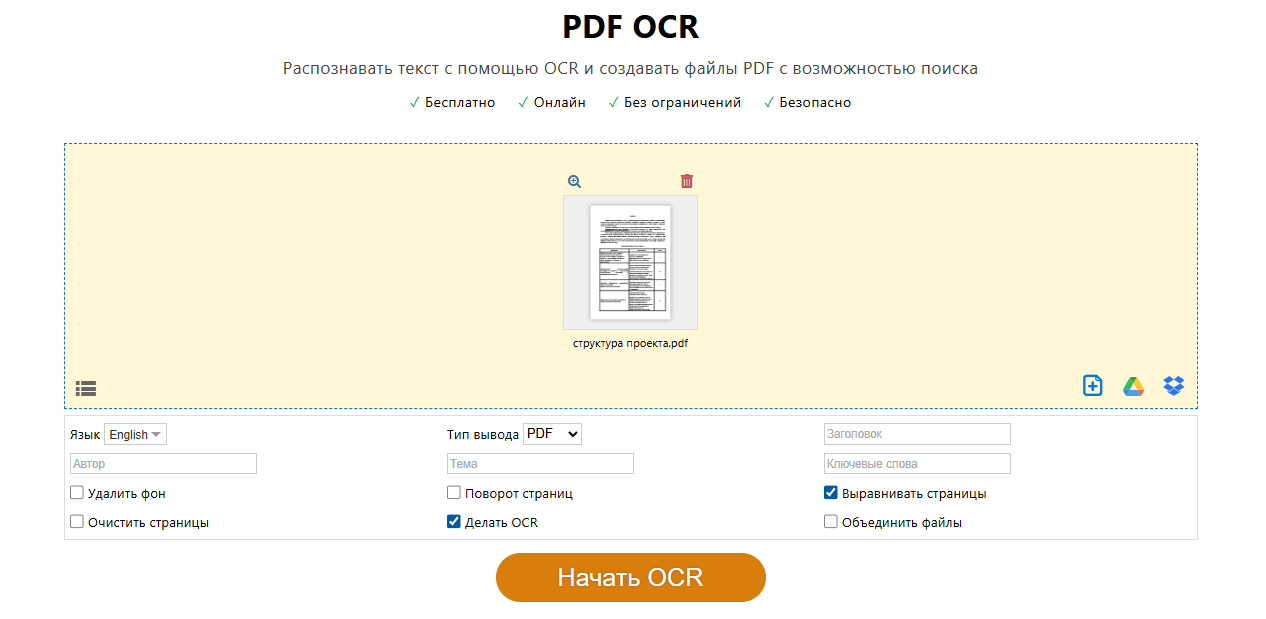The height and width of the screenshot is (619, 1266).
Task: Click into the Тема field
Action: pos(540,464)
